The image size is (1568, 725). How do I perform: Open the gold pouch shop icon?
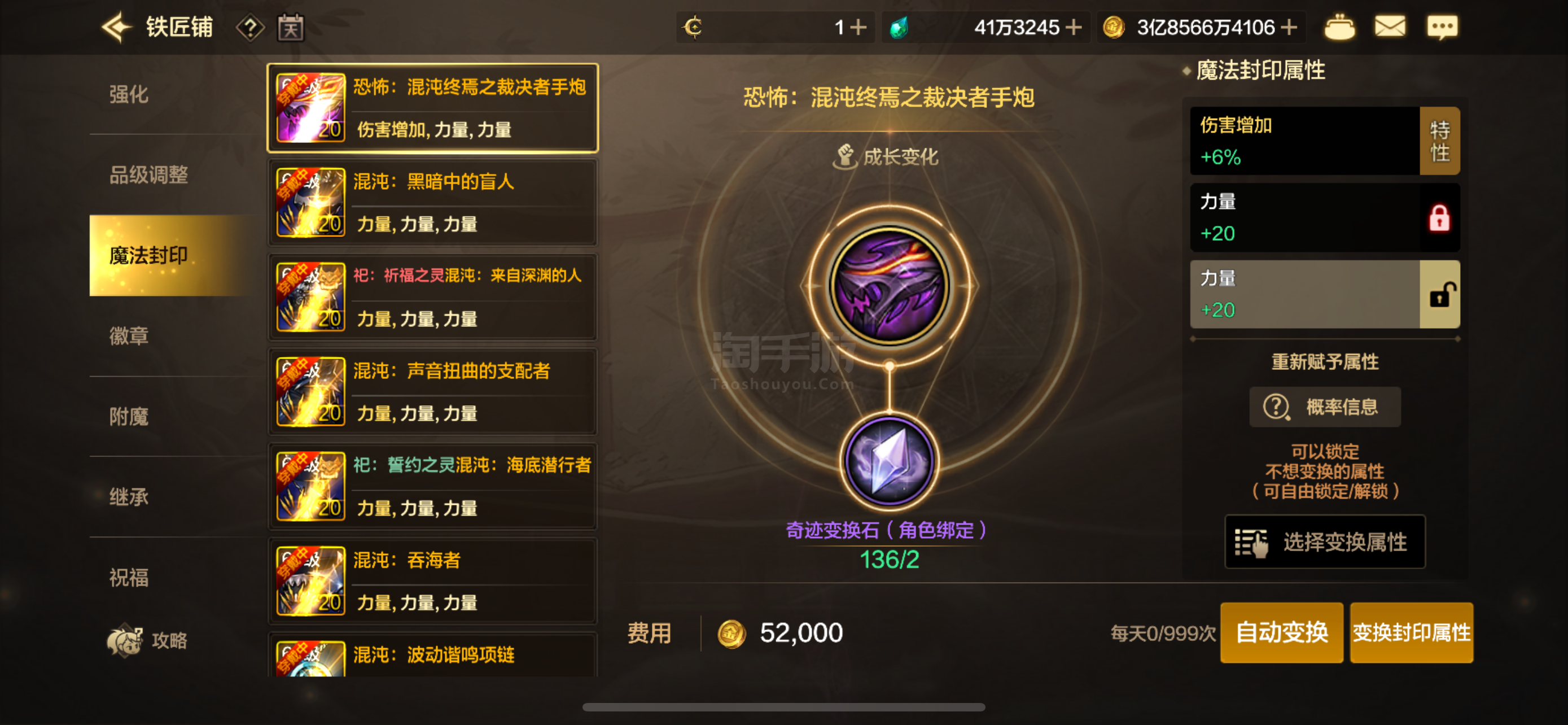point(1339,28)
